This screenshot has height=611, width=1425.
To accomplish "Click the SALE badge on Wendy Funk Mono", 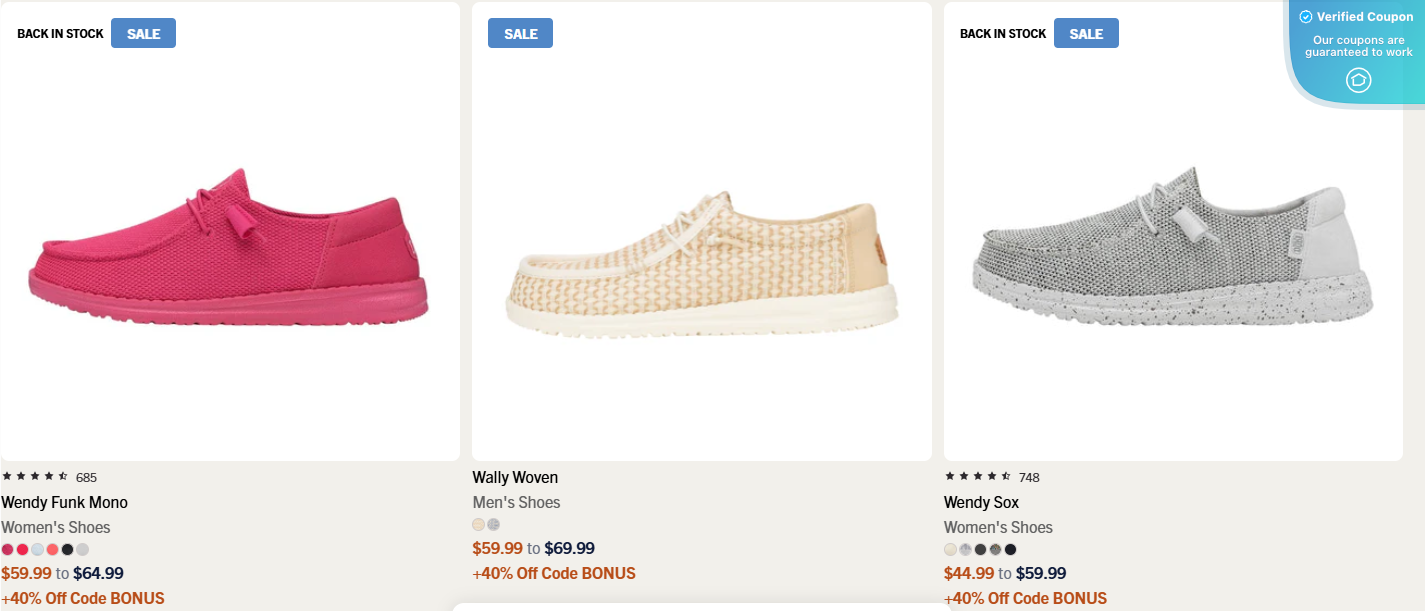I will click(143, 32).
